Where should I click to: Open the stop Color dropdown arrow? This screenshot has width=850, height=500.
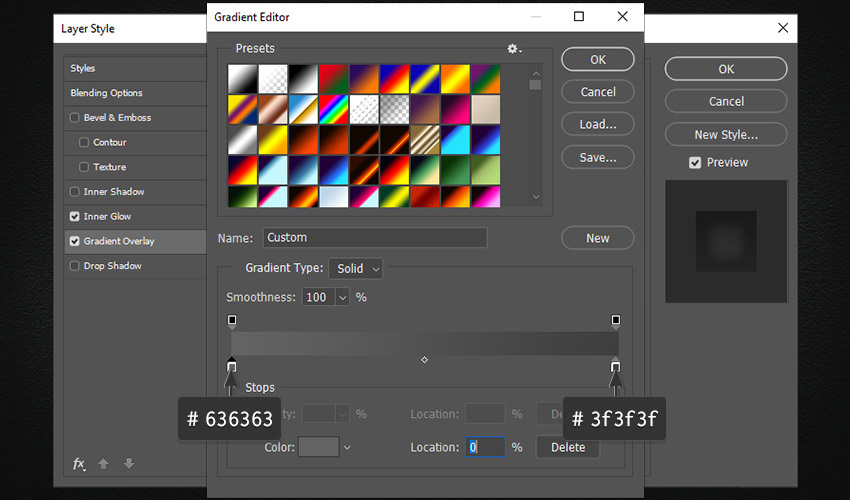tap(347, 448)
